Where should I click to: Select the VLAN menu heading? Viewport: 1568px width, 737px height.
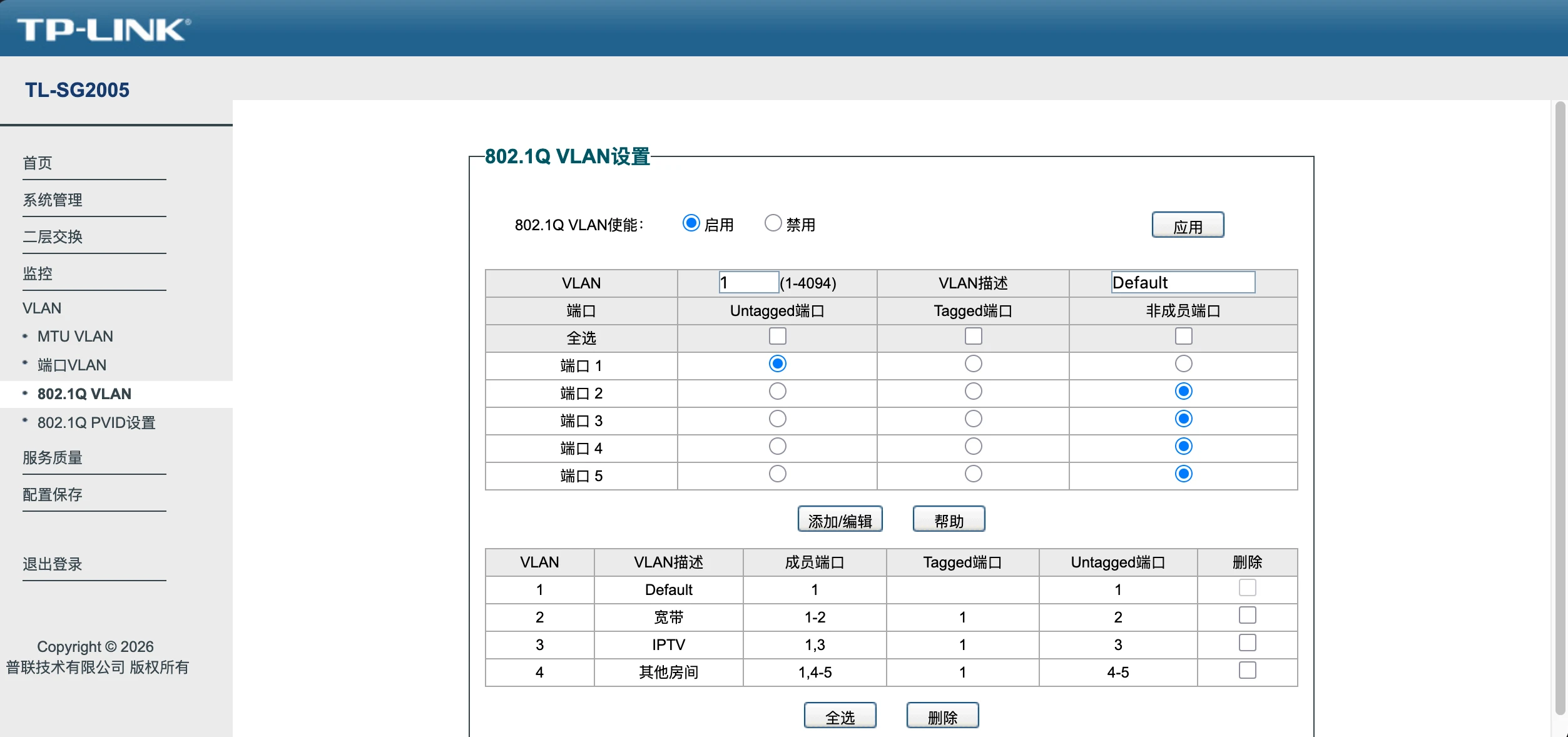tap(42, 308)
